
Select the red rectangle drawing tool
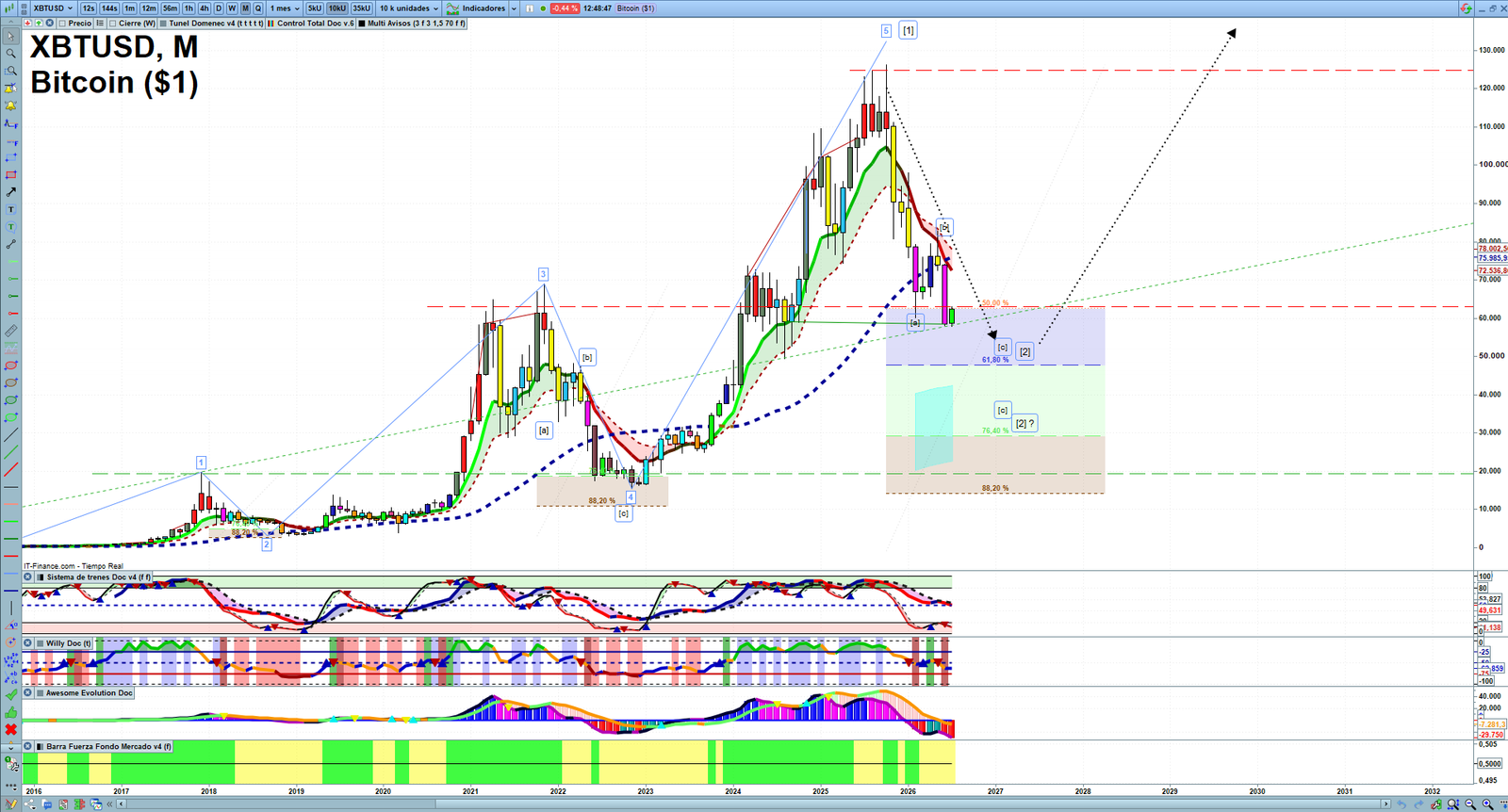click(11, 175)
